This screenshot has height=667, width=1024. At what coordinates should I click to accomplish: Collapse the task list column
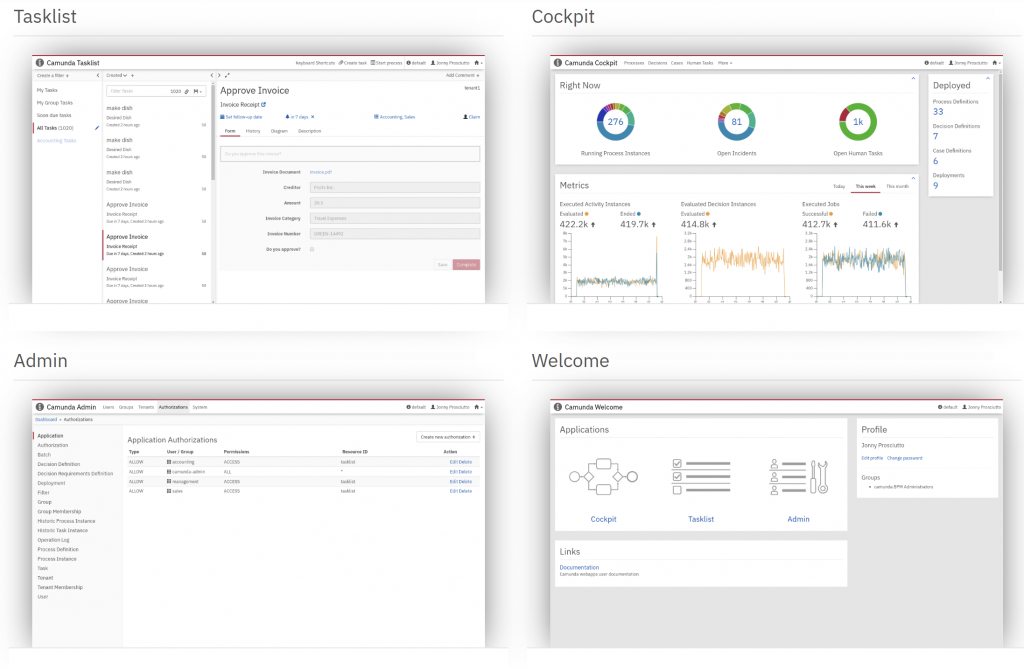coord(212,75)
